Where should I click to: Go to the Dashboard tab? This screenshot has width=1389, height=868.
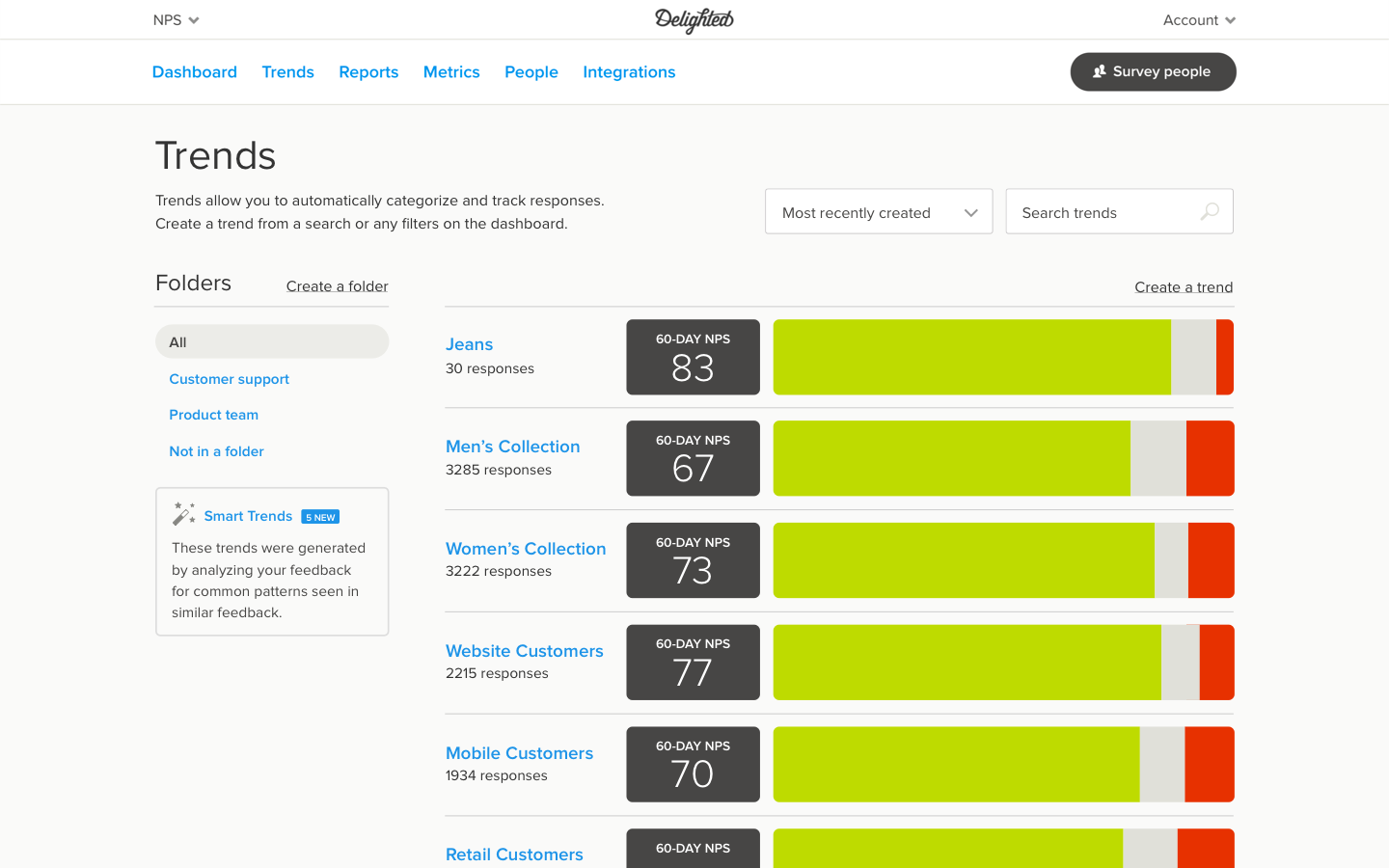click(195, 72)
